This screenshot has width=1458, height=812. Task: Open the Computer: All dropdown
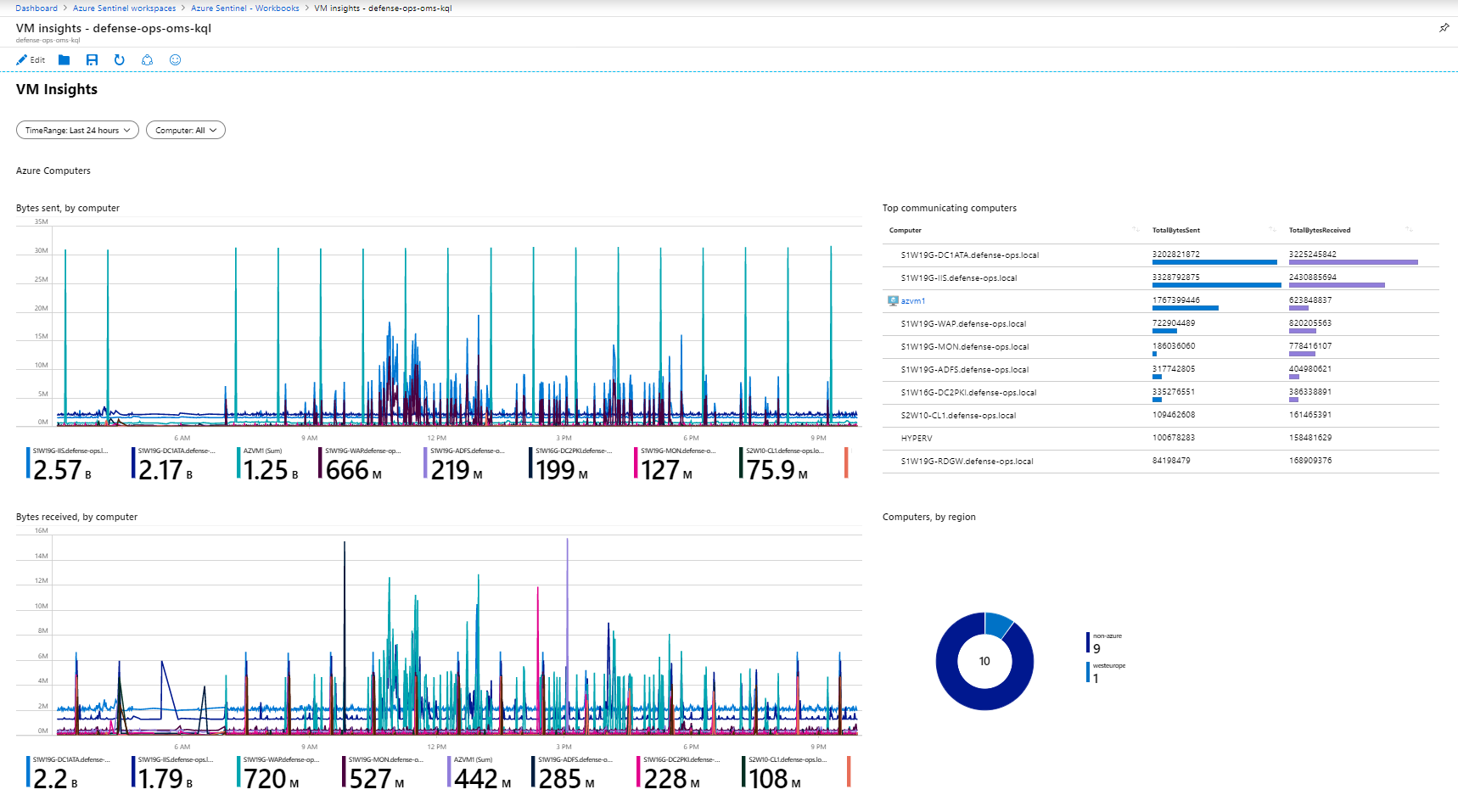[x=186, y=131]
